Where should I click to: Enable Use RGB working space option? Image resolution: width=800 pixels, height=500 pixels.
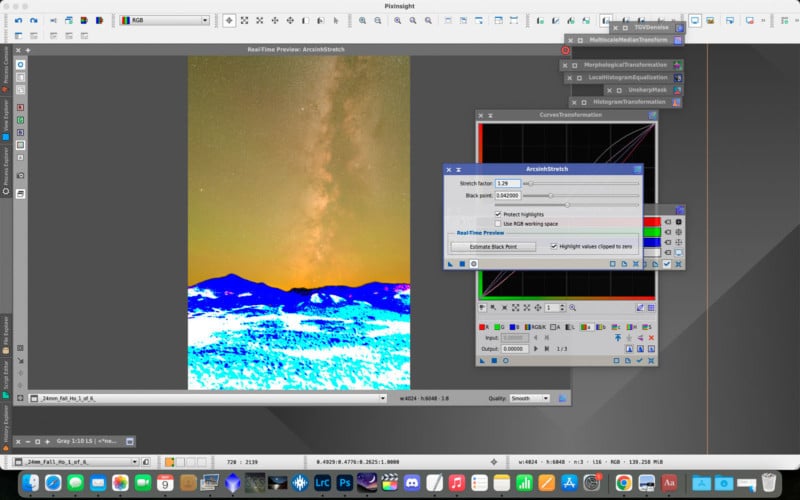pos(498,223)
